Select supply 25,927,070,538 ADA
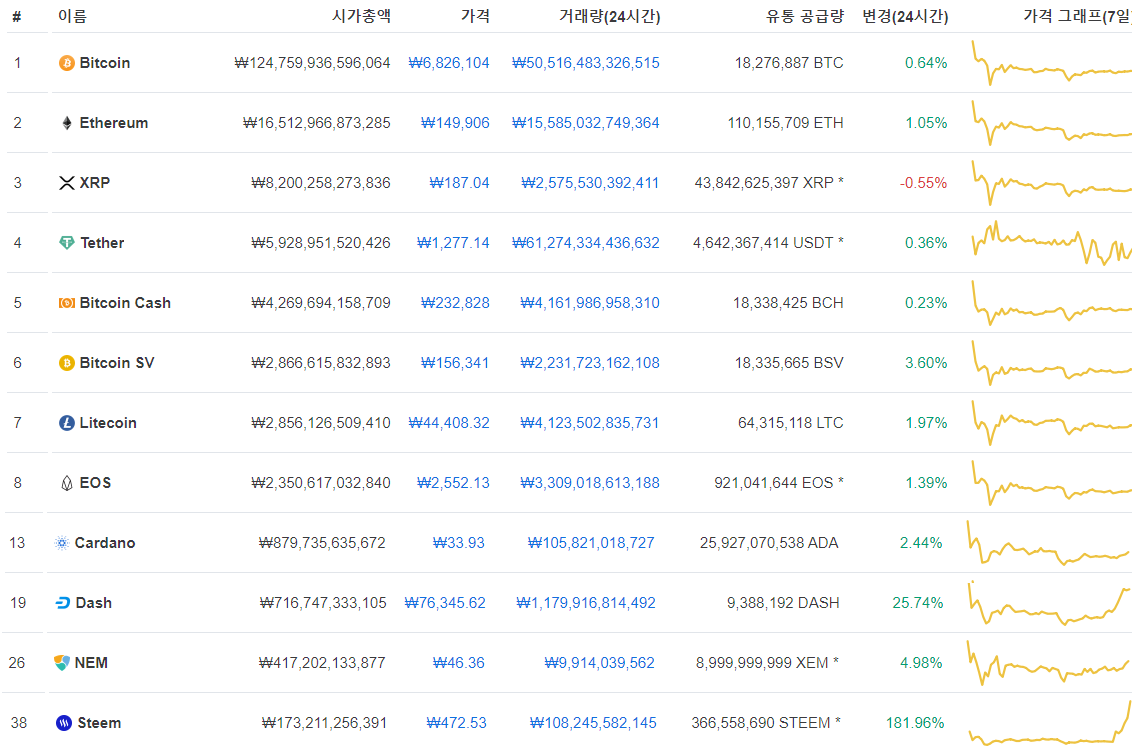 [769, 542]
